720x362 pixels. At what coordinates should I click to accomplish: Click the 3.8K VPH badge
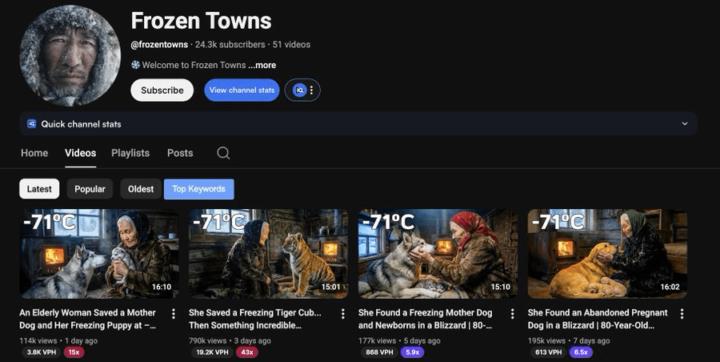(41, 352)
